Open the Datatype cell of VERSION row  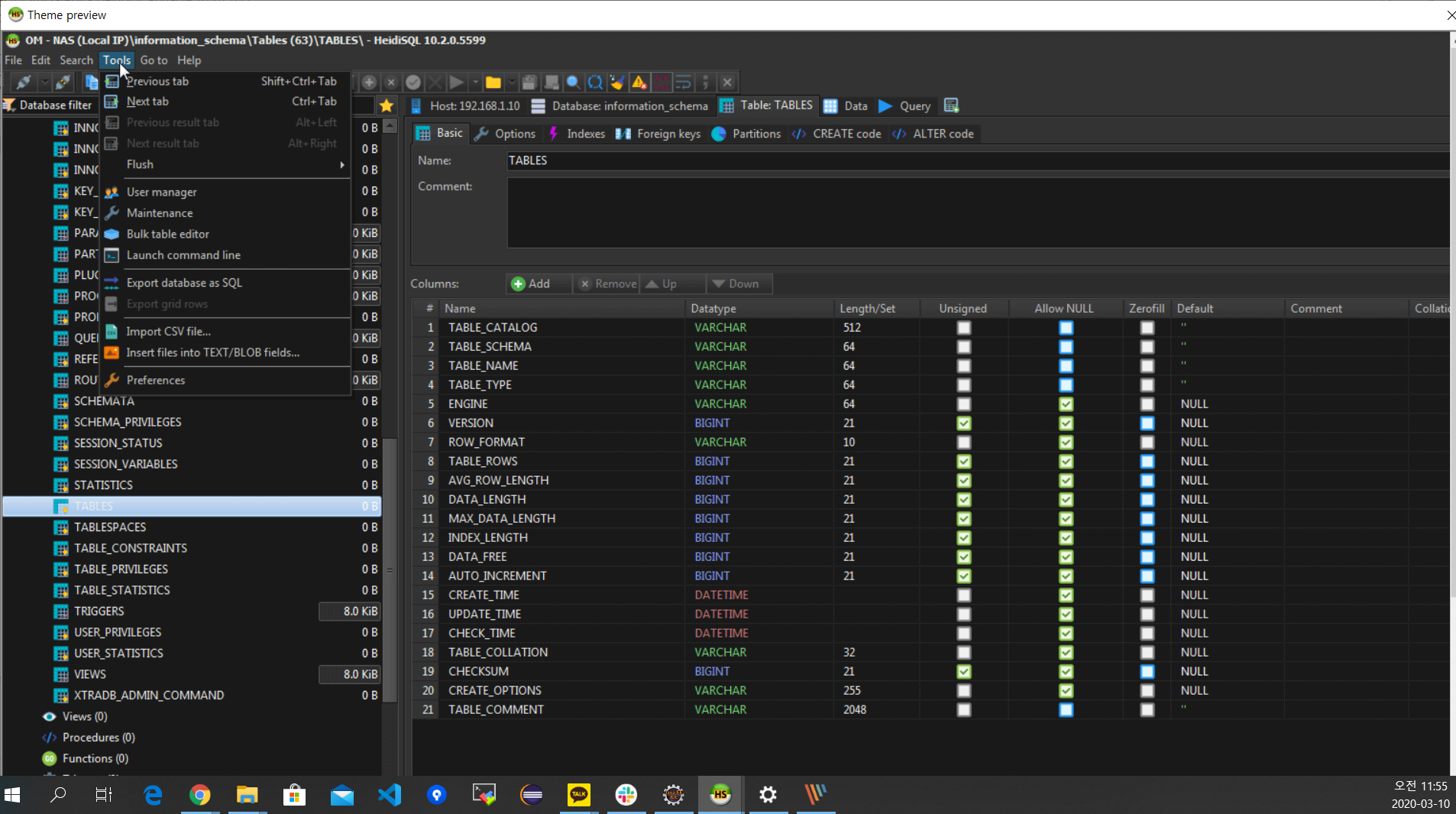(759, 423)
